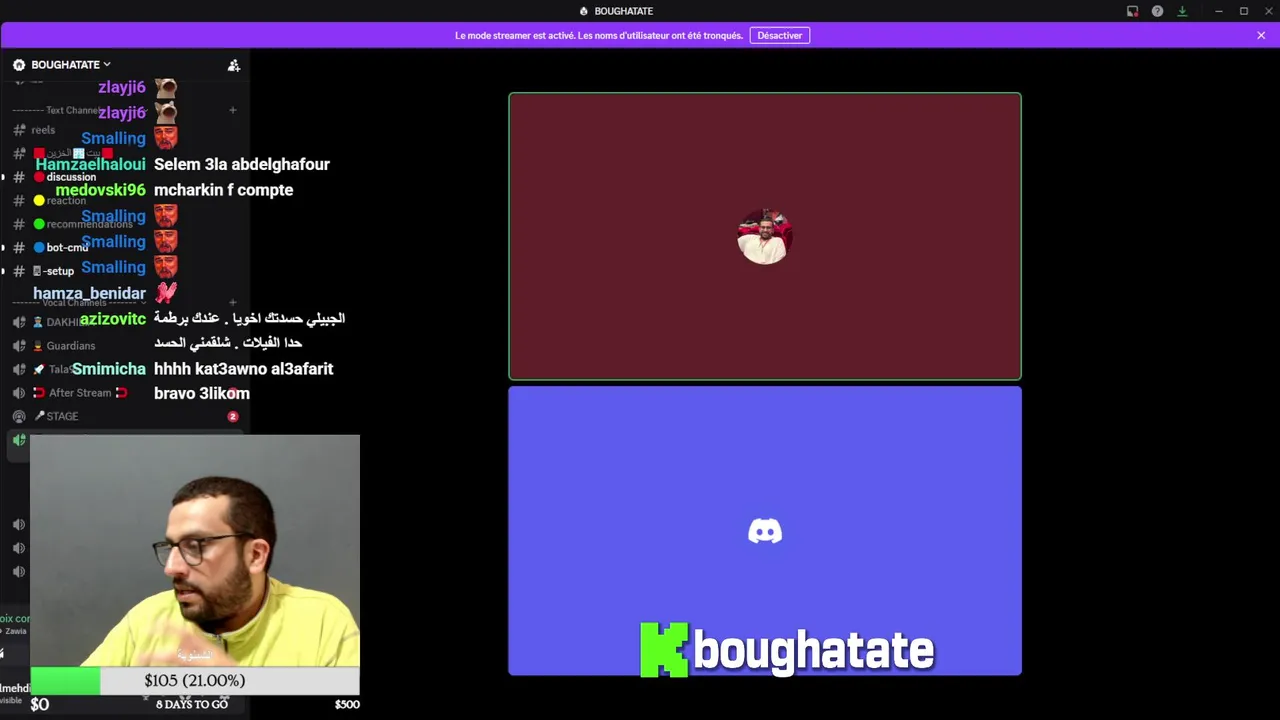The width and height of the screenshot is (1280, 720).
Task: Open the help question mark icon
Action: (x=1157, y=11)
